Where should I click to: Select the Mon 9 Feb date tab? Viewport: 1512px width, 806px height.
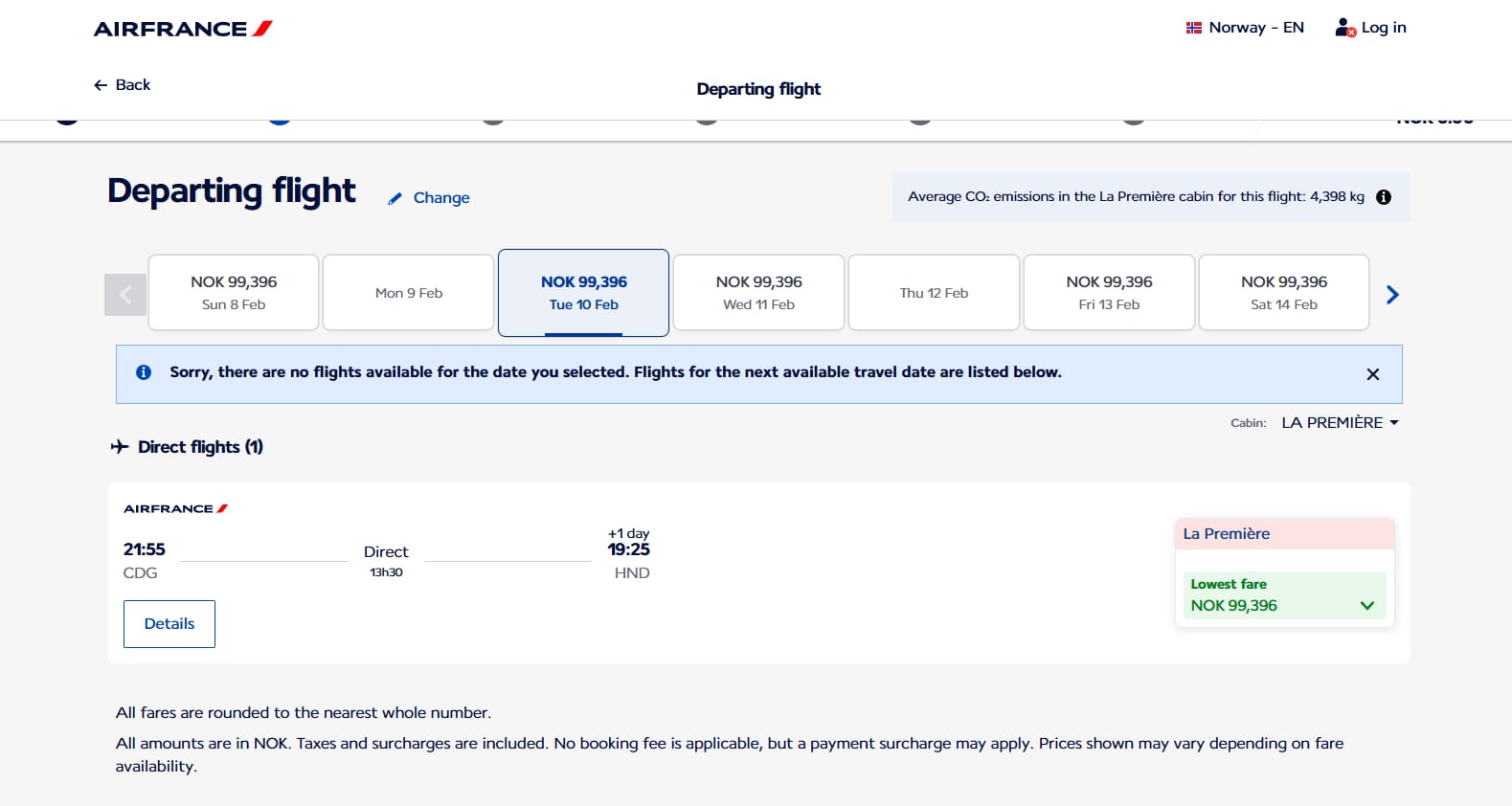[409, 293]
